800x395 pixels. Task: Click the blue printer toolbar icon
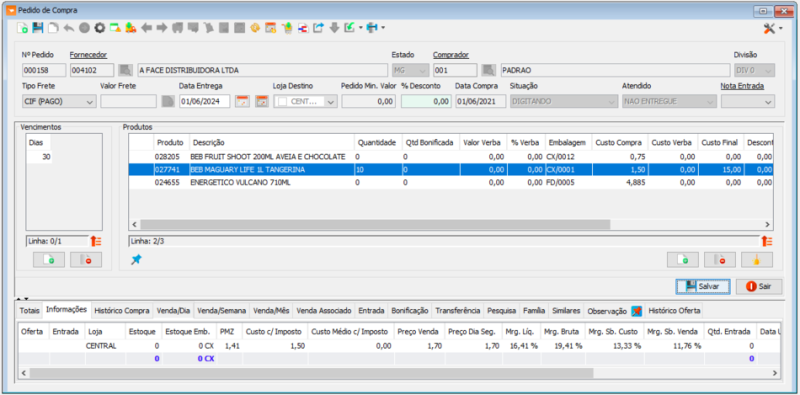click(372, 28)
